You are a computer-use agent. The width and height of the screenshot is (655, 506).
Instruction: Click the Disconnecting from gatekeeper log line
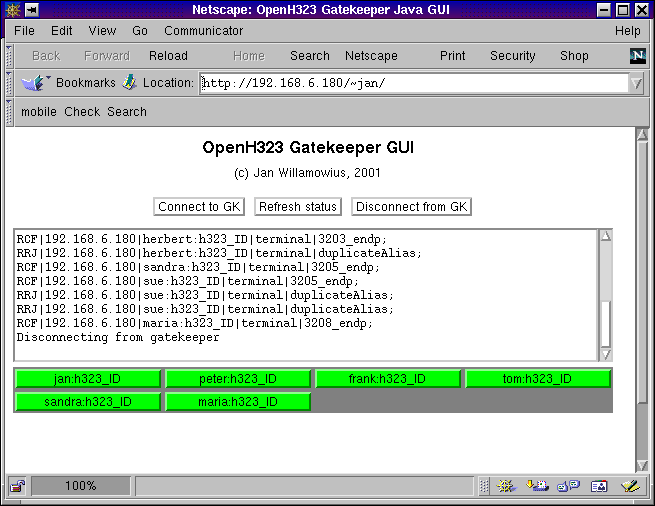[x=118, y=337]
